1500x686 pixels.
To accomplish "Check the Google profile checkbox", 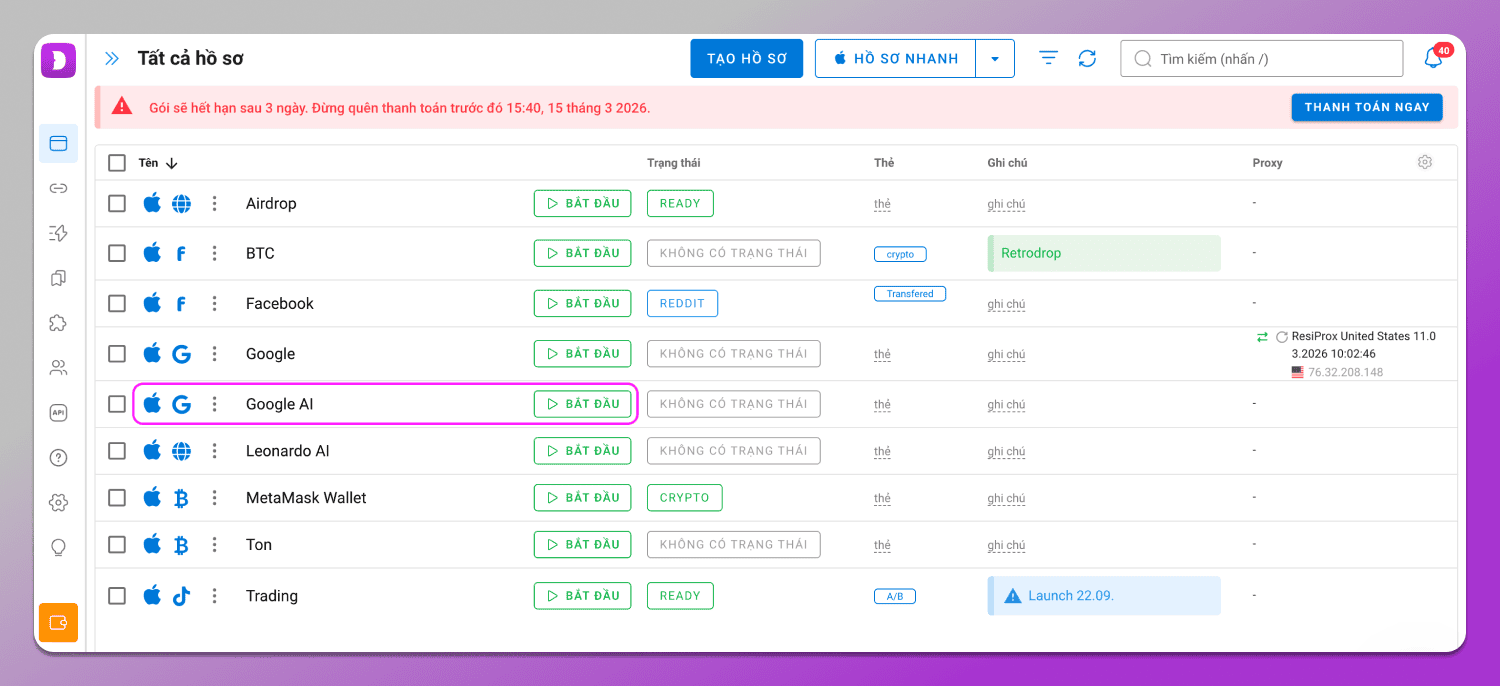I will pos(117,354).
